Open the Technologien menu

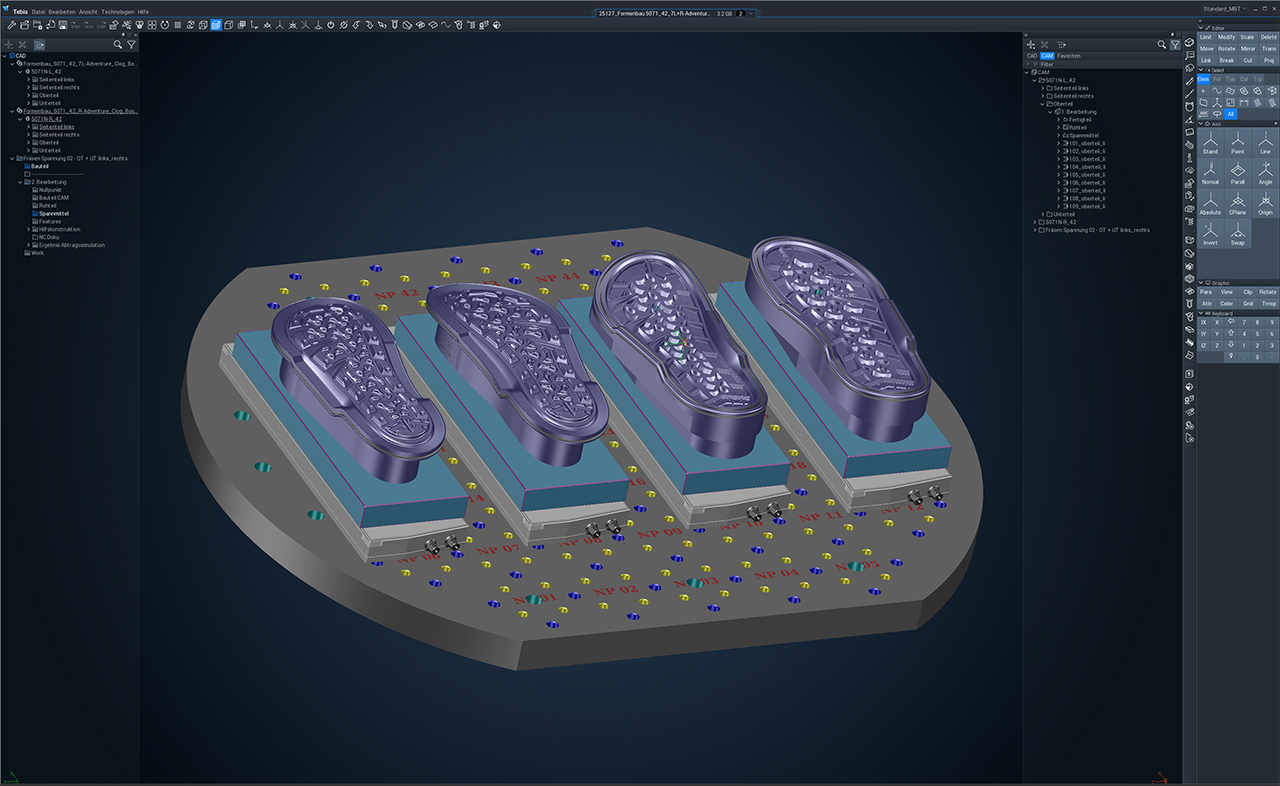117,12
